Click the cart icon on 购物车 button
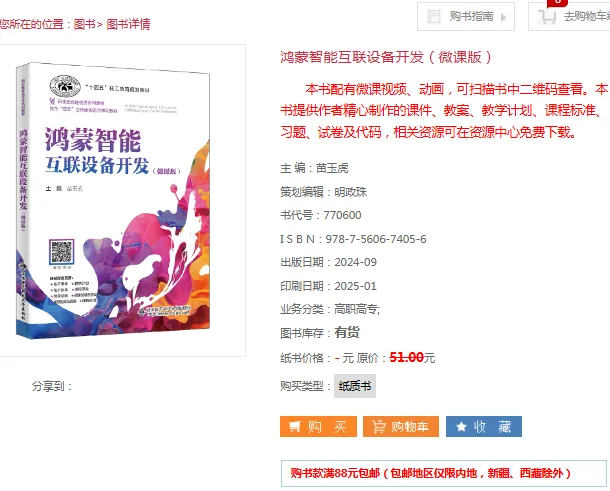 coord(379,427)
